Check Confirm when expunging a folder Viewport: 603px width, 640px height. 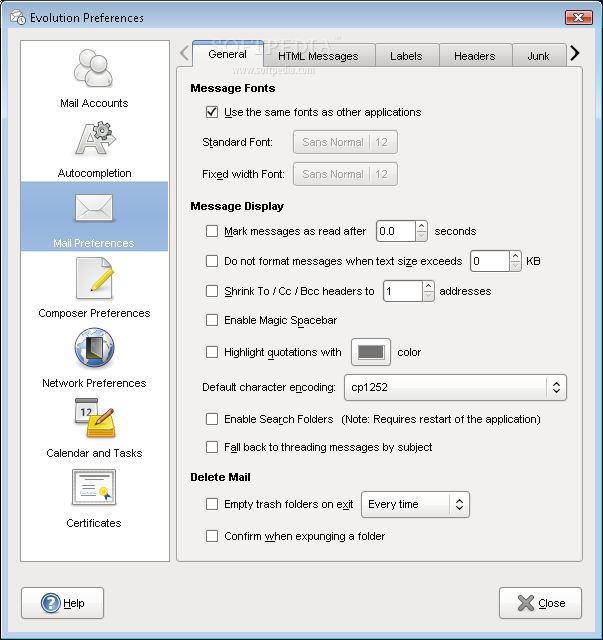point(212,536)
